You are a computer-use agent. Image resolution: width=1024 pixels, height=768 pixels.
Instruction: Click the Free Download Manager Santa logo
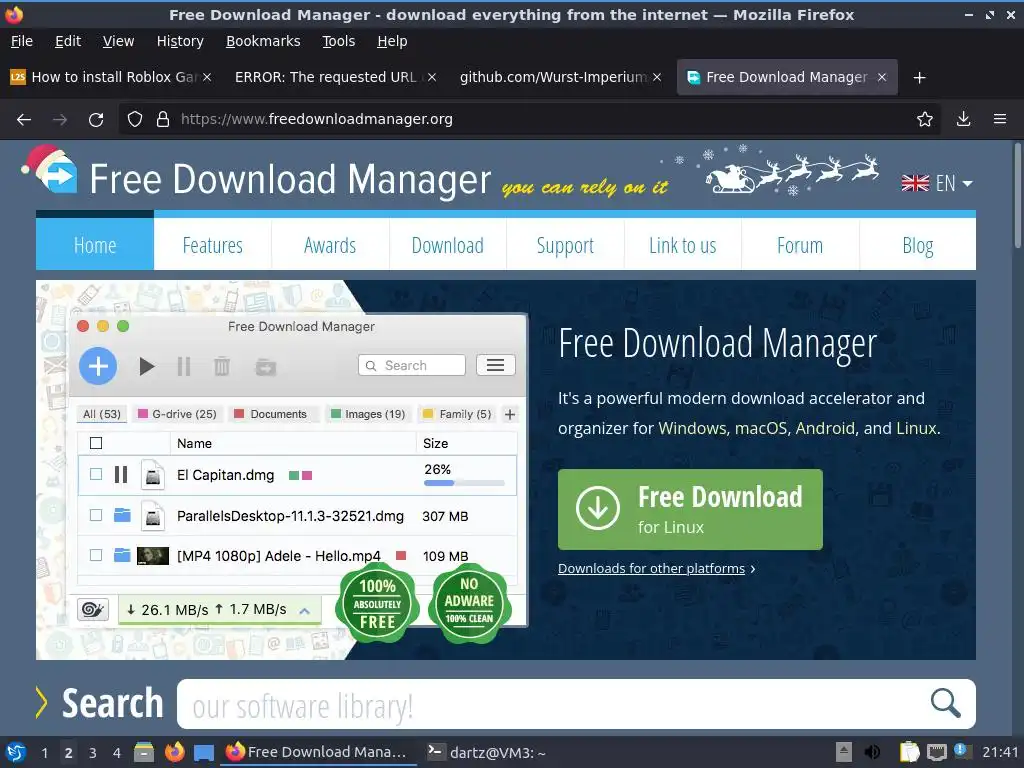[50, 170]
